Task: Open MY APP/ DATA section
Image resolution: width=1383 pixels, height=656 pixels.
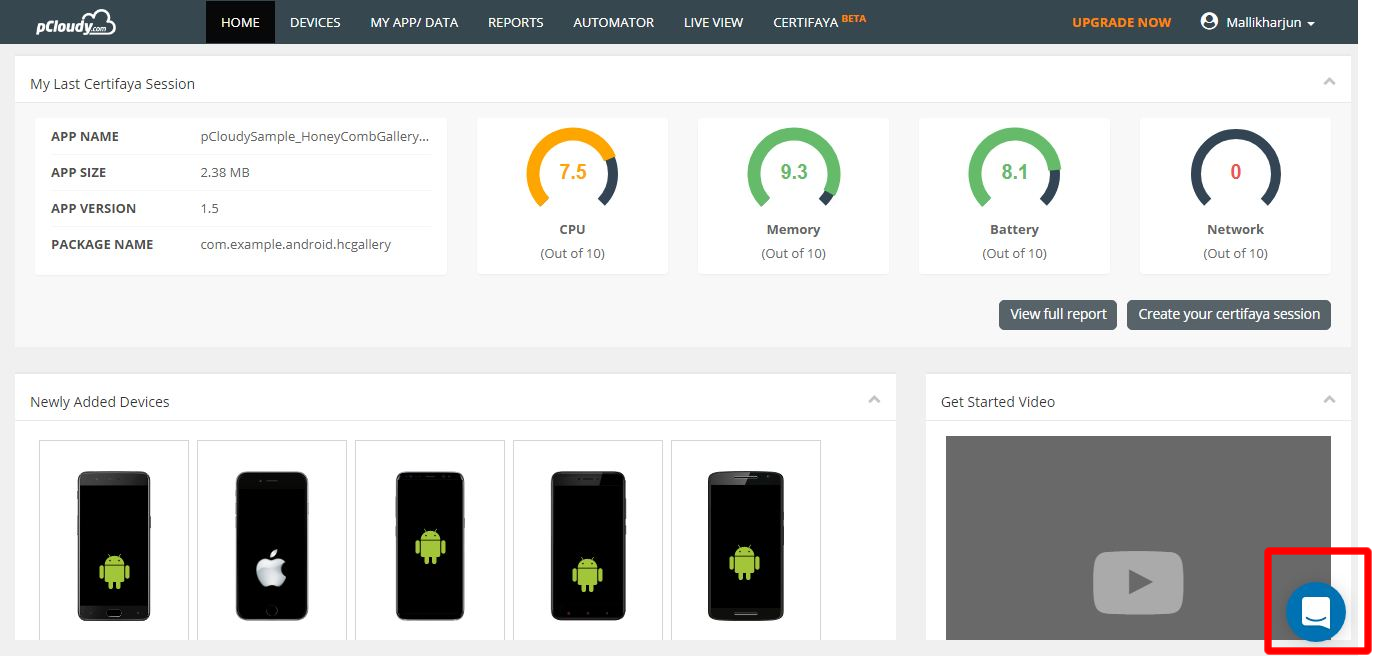Action: [414, 22]
